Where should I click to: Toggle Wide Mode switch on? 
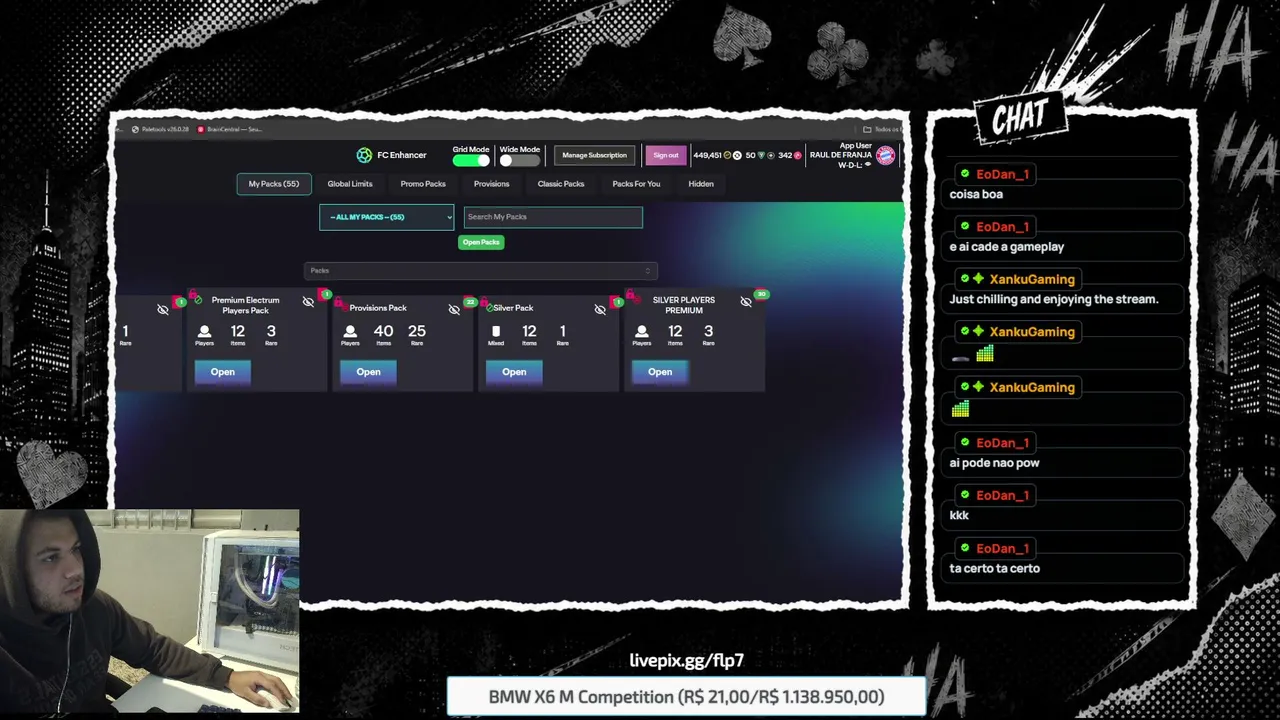tap(519, 160)
